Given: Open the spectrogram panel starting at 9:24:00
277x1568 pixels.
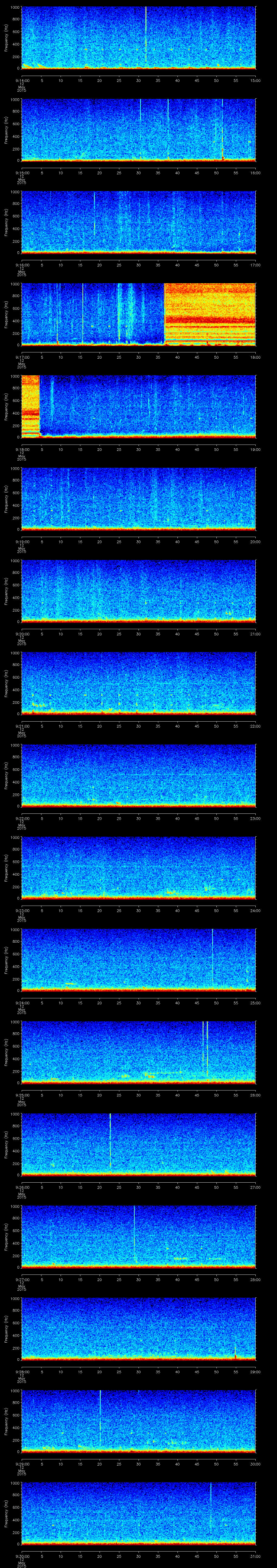Looking at the screenshot, I should point(138,960).
